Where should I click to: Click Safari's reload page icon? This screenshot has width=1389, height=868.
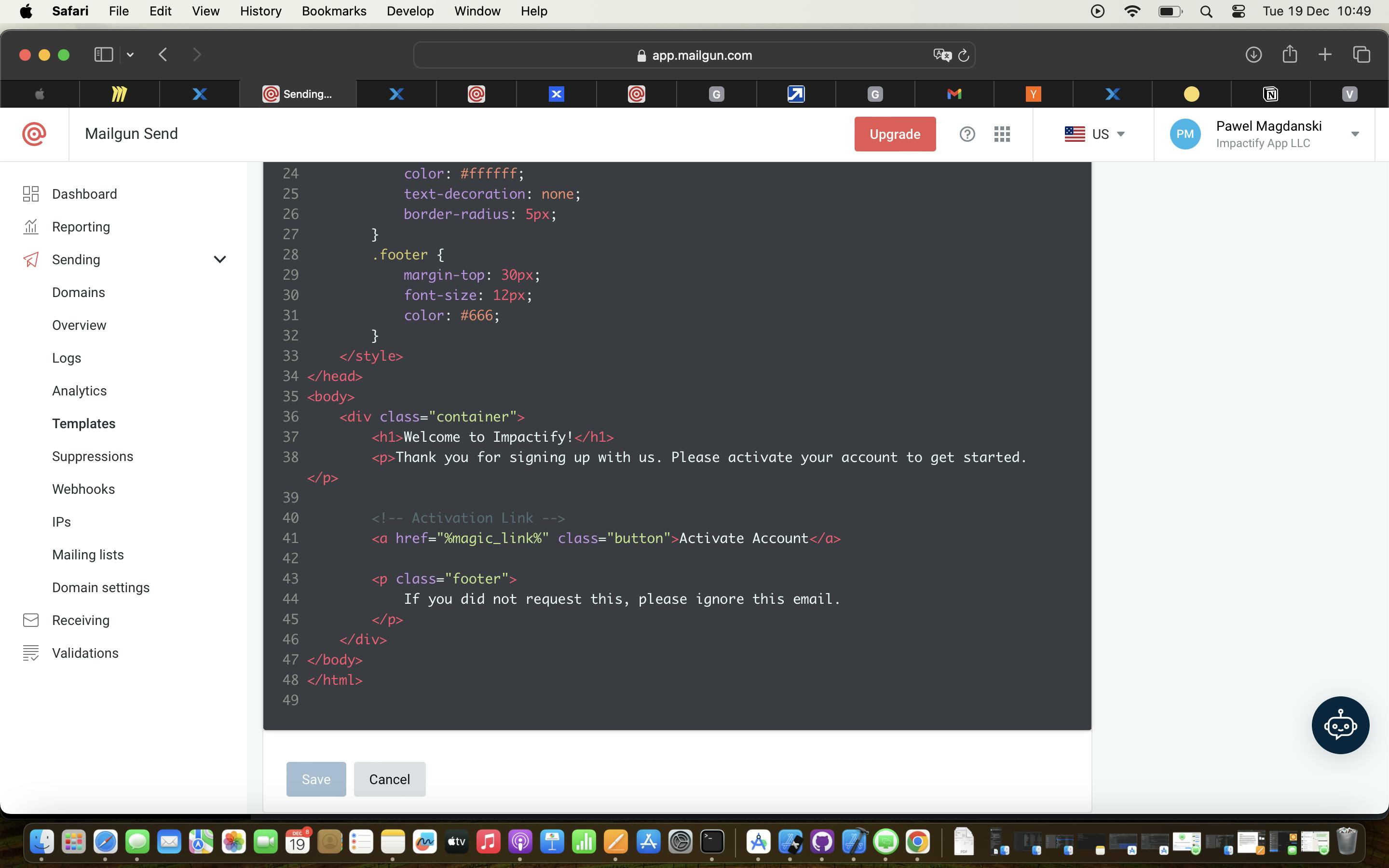point(964,55)
